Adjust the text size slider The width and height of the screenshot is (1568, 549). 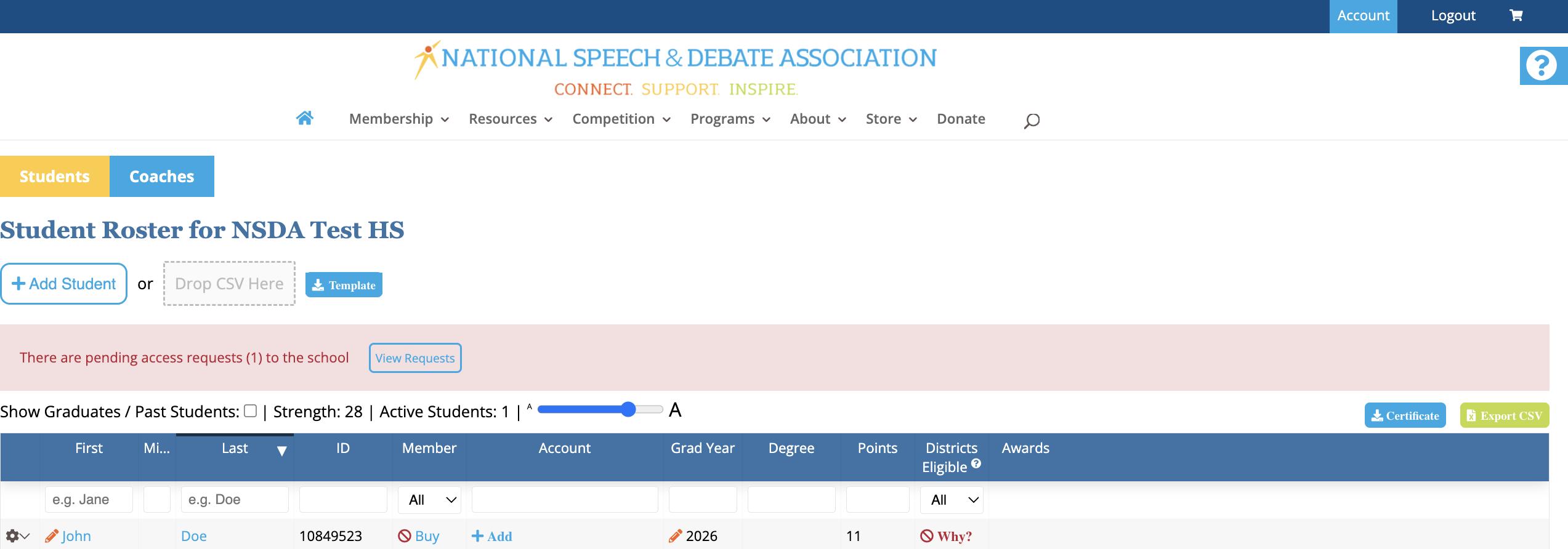pyautogui.click(x=628, y=409)
